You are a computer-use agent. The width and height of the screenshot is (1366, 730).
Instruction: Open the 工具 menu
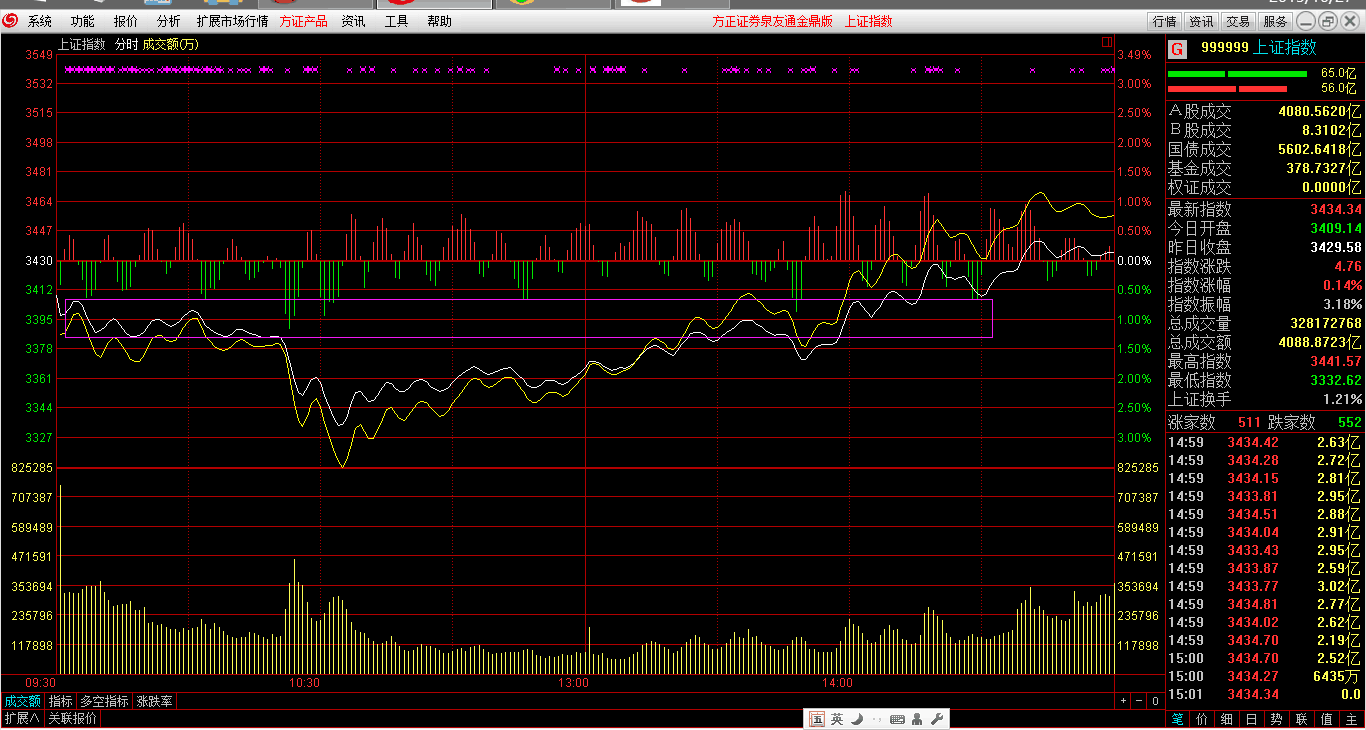[x=396, y=21]
